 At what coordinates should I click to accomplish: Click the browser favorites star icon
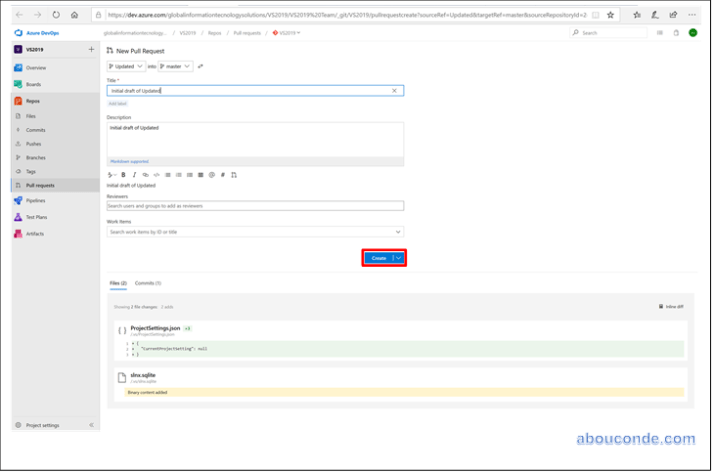point(611,16)
